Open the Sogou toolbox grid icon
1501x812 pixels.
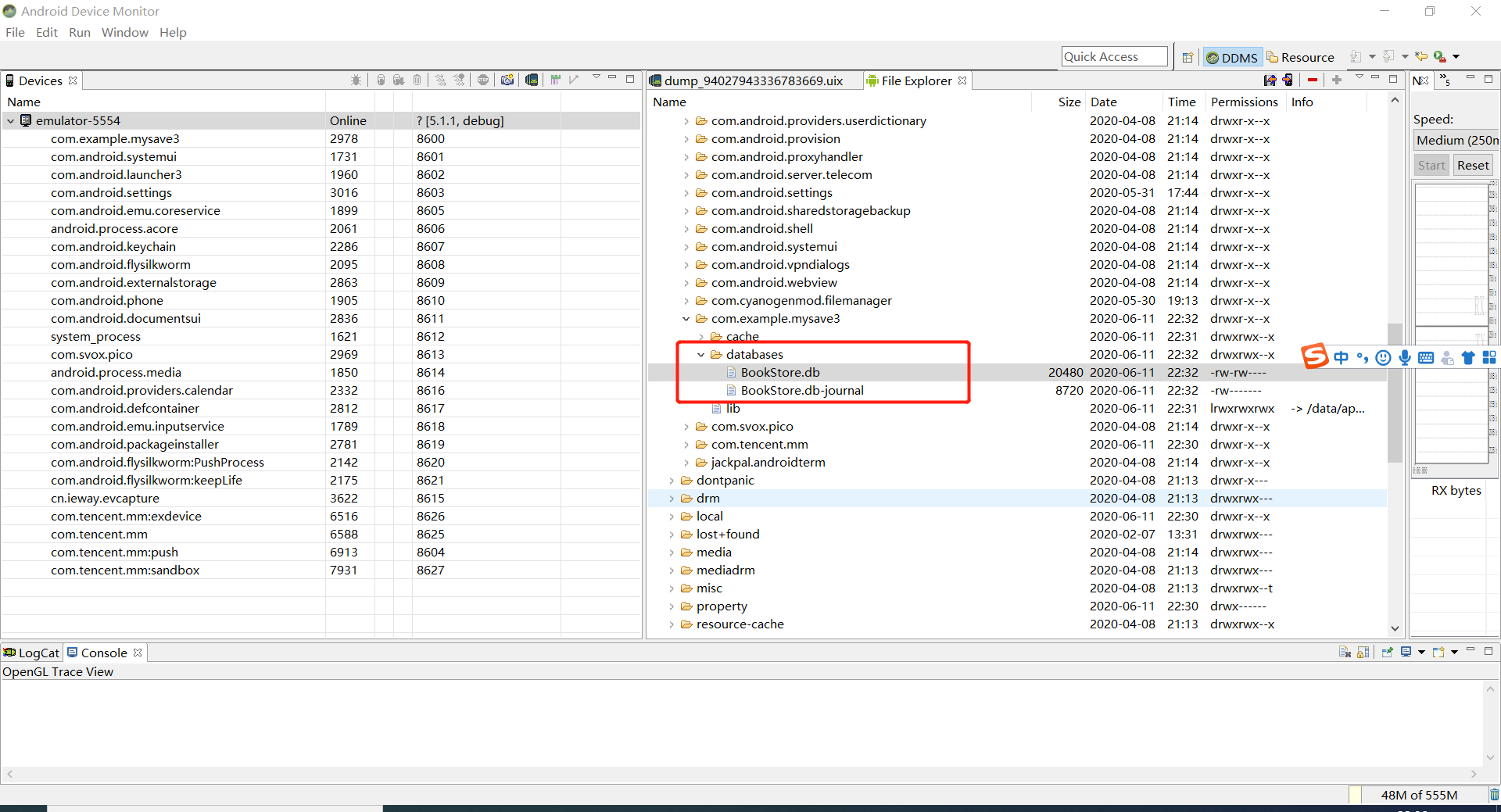point(1489,358)
